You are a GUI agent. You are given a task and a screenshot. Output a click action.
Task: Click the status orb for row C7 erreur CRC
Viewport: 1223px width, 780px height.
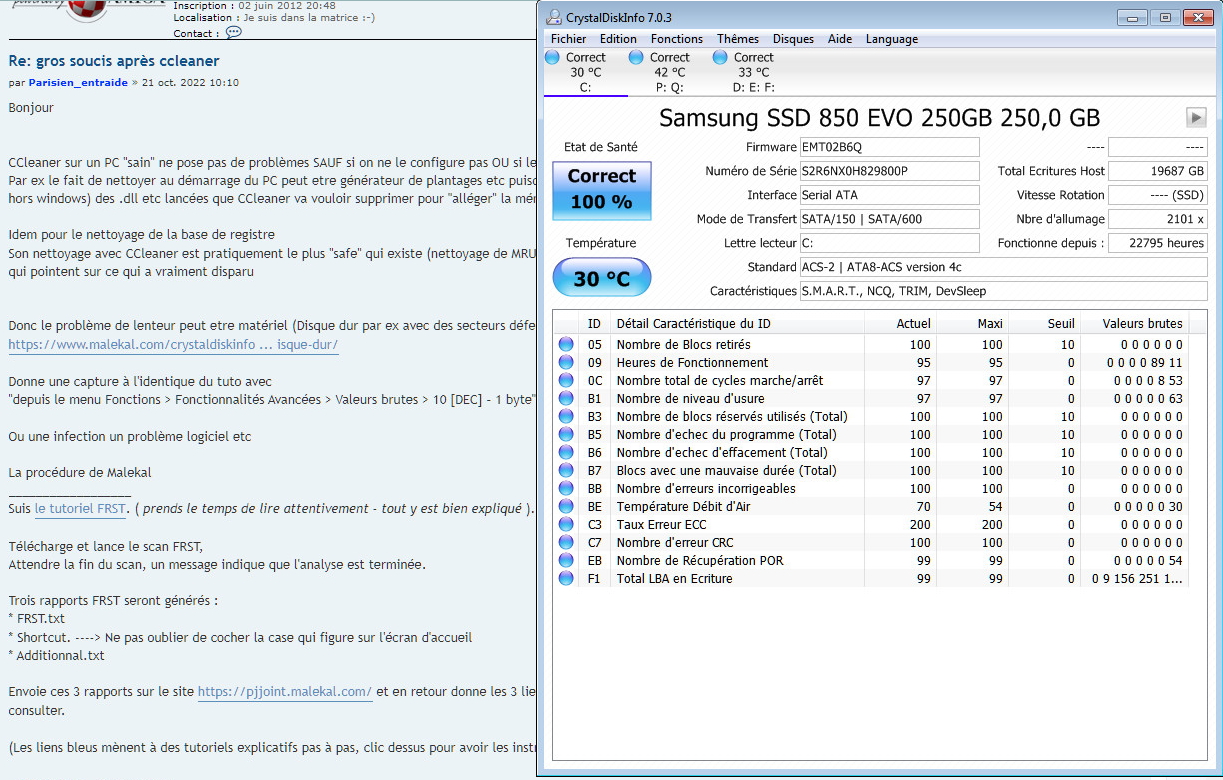[566, 543]
